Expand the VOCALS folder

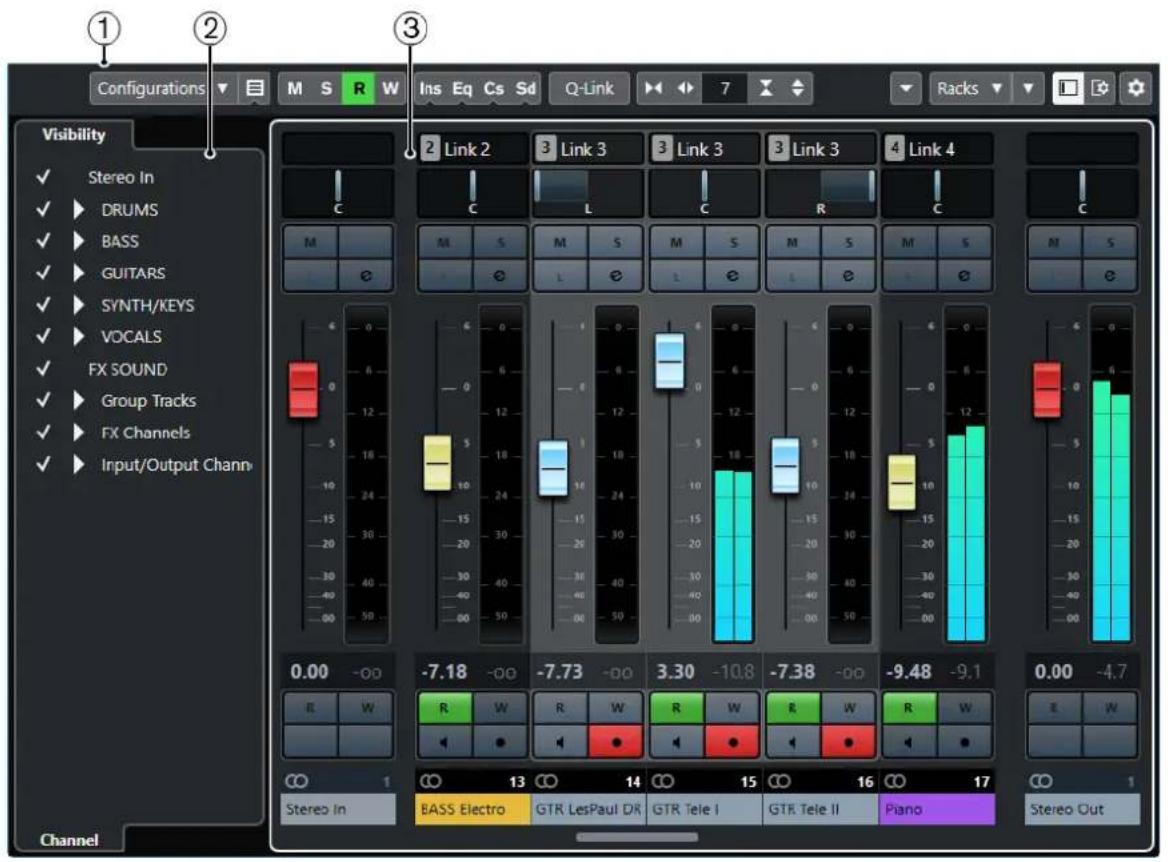point(78,337)
